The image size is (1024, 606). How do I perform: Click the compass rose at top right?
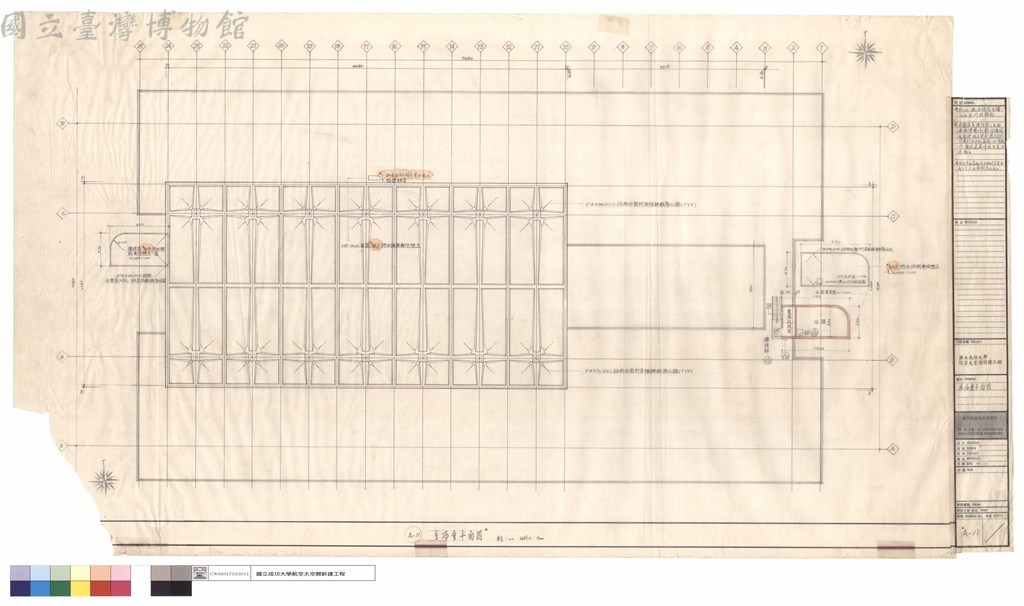[865, 54]
